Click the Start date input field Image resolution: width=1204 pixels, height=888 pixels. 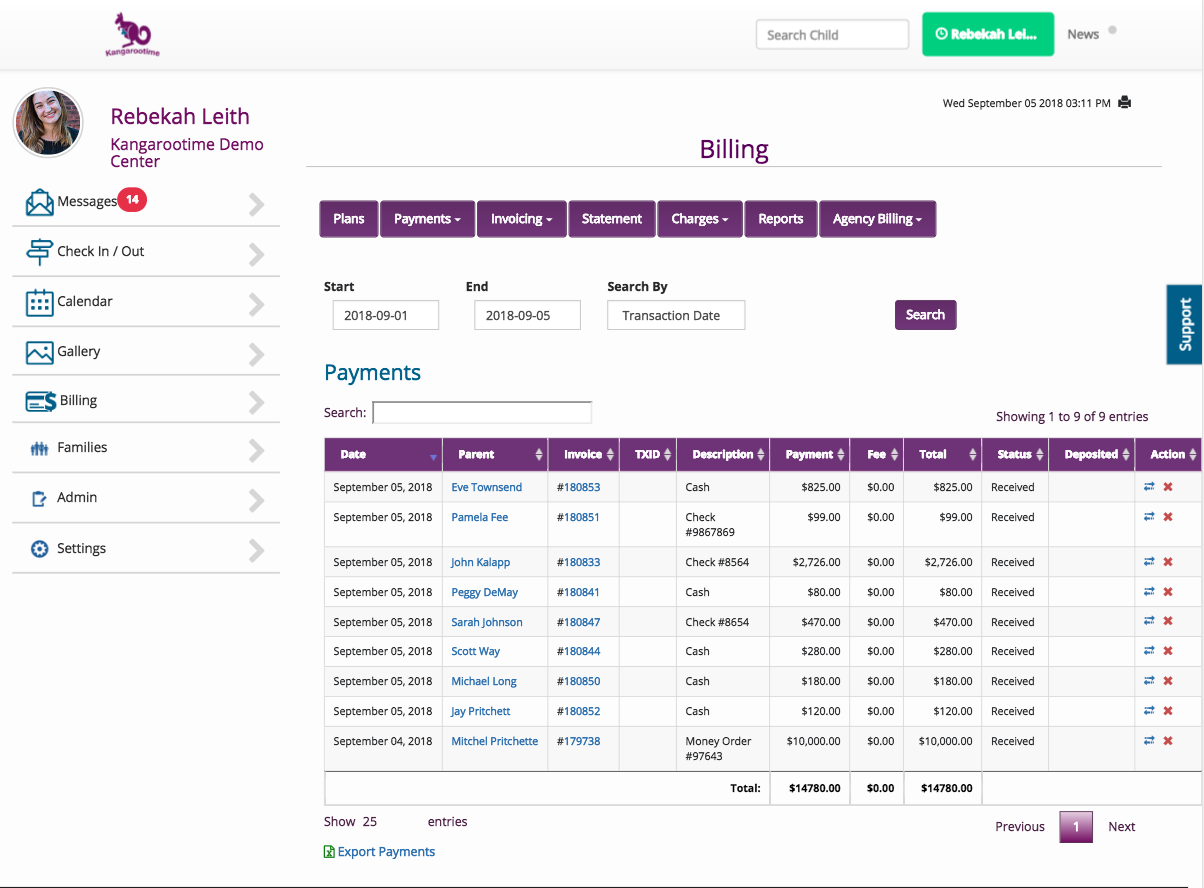coord(386,315)
